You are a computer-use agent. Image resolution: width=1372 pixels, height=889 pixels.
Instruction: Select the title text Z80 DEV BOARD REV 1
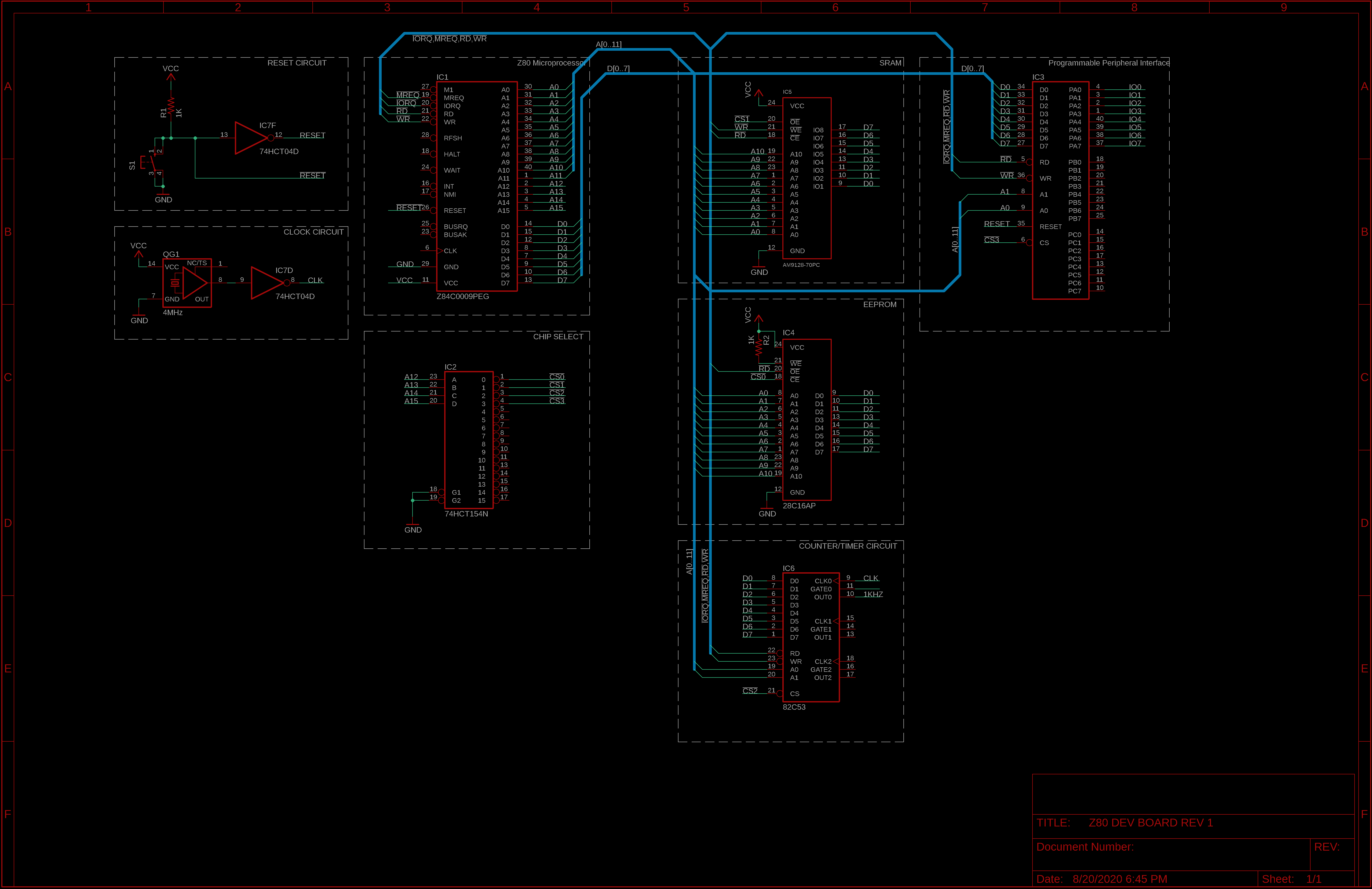[x=1150, y=823]
